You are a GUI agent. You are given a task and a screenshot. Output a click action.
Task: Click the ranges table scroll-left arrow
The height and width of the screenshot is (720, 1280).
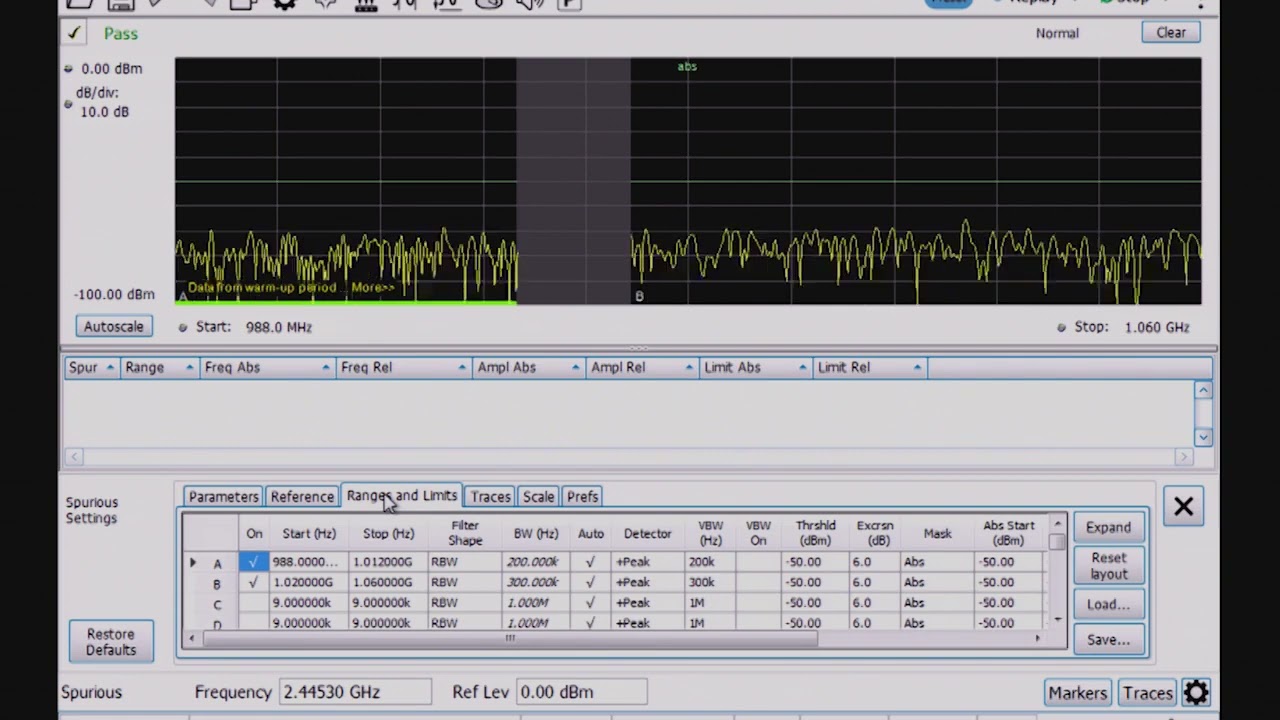click(x=193, y=638)
